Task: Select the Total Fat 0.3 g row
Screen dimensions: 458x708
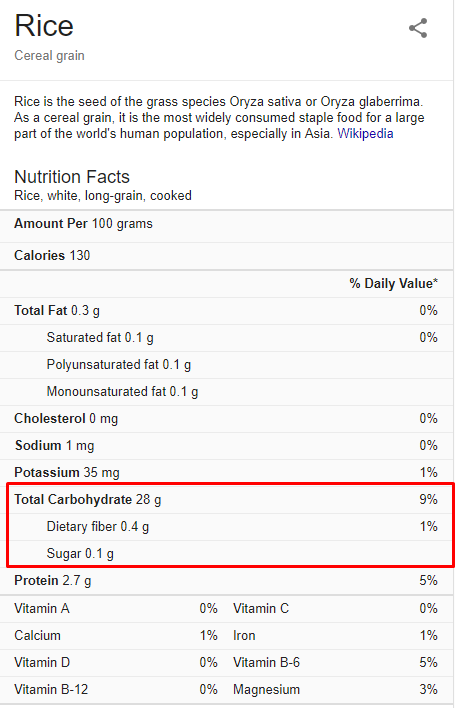Action: pyautogui.click(x=227, y=311)
